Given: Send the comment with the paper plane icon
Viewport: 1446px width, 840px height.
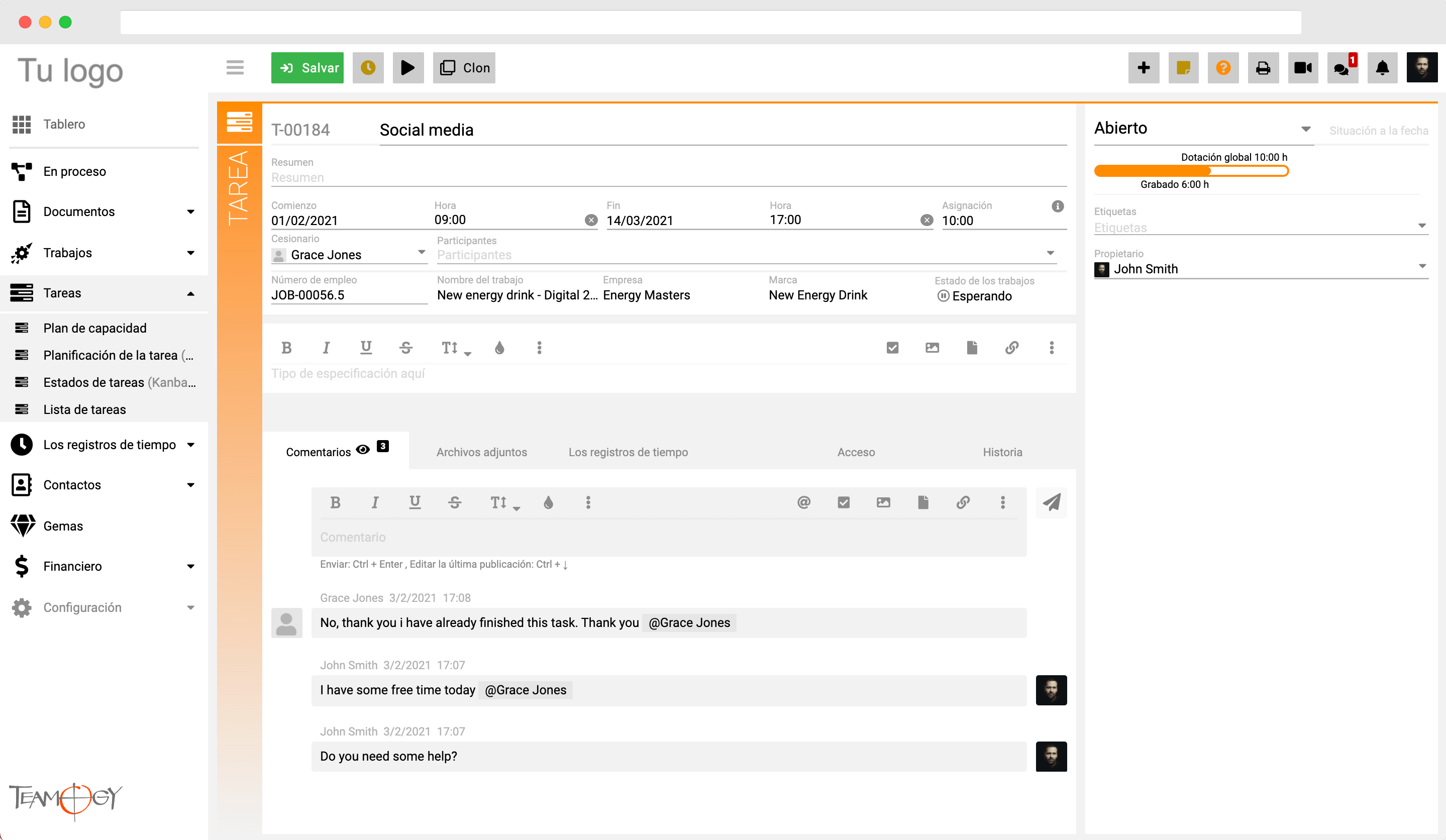Looking at the screenshot, I should (1051, 502).
